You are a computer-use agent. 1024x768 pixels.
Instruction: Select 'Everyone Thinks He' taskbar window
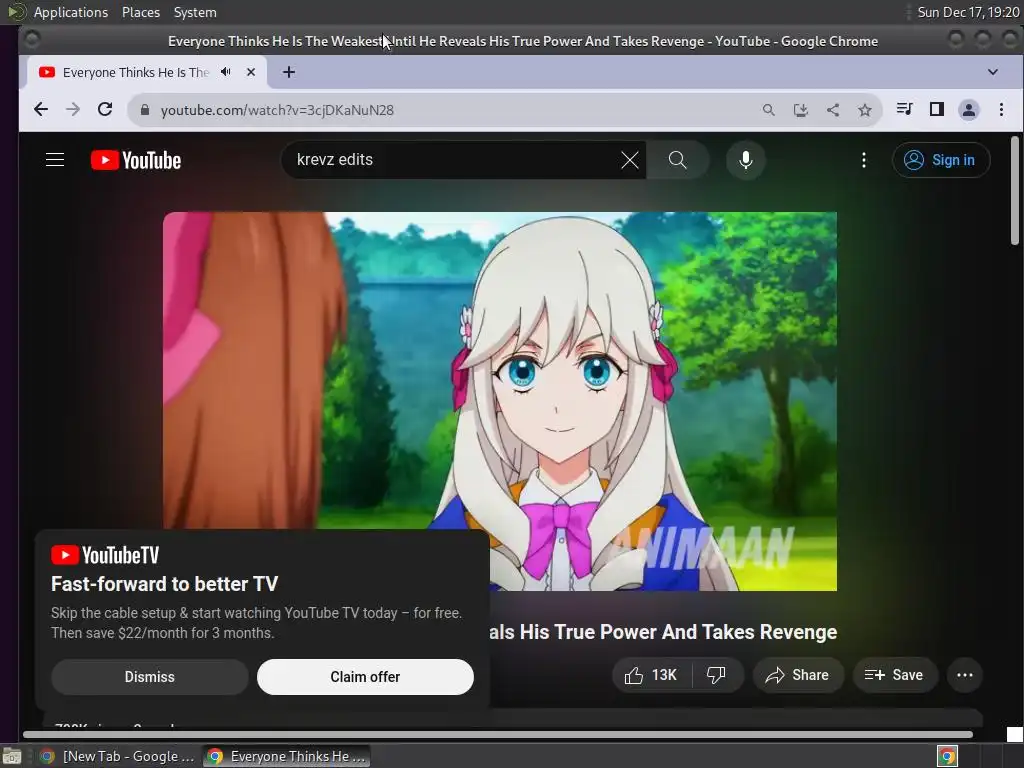click(x=286, y=756)
